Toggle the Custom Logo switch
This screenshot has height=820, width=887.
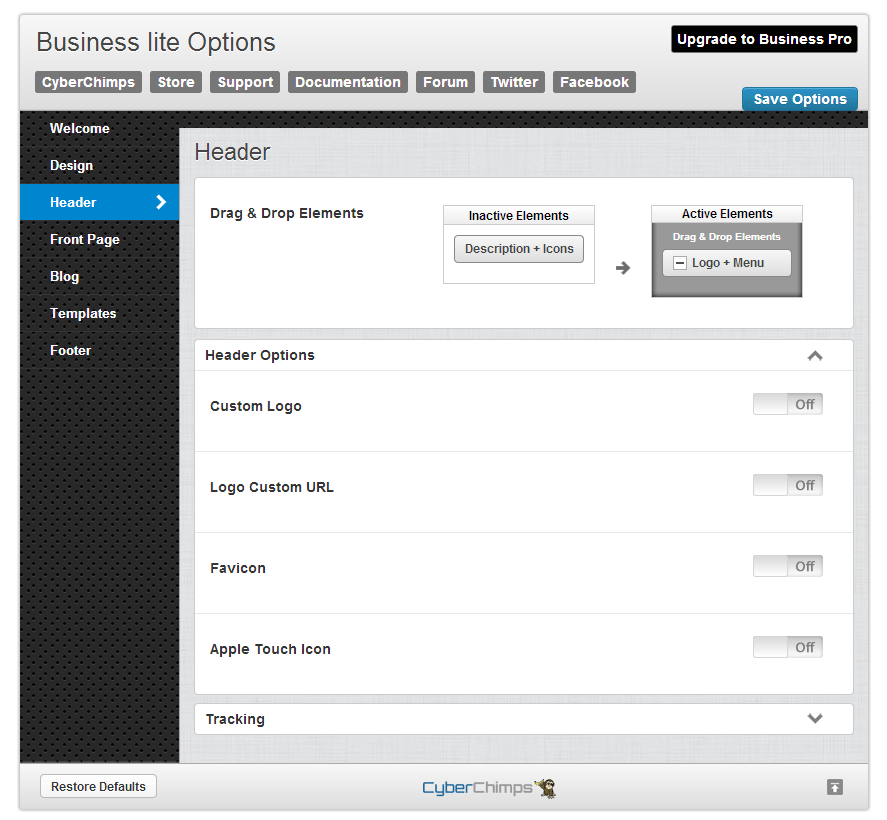click(787, 404)
